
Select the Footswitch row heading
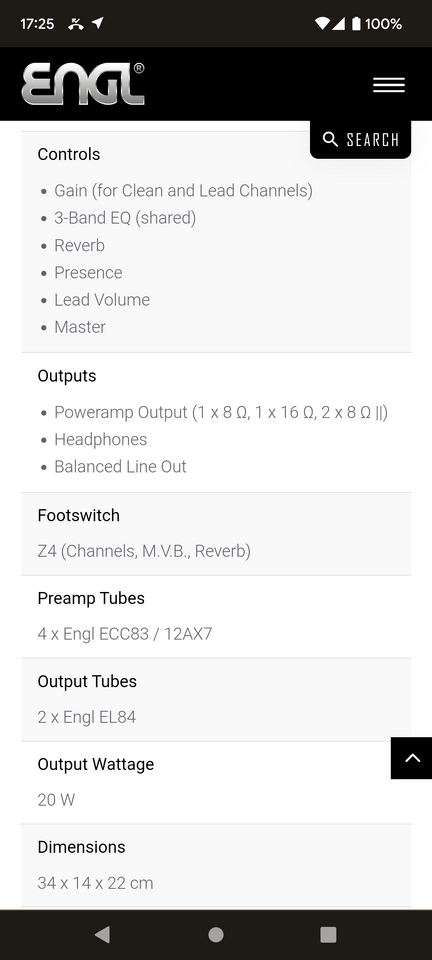pyautogui.click(x=78, y=516)
